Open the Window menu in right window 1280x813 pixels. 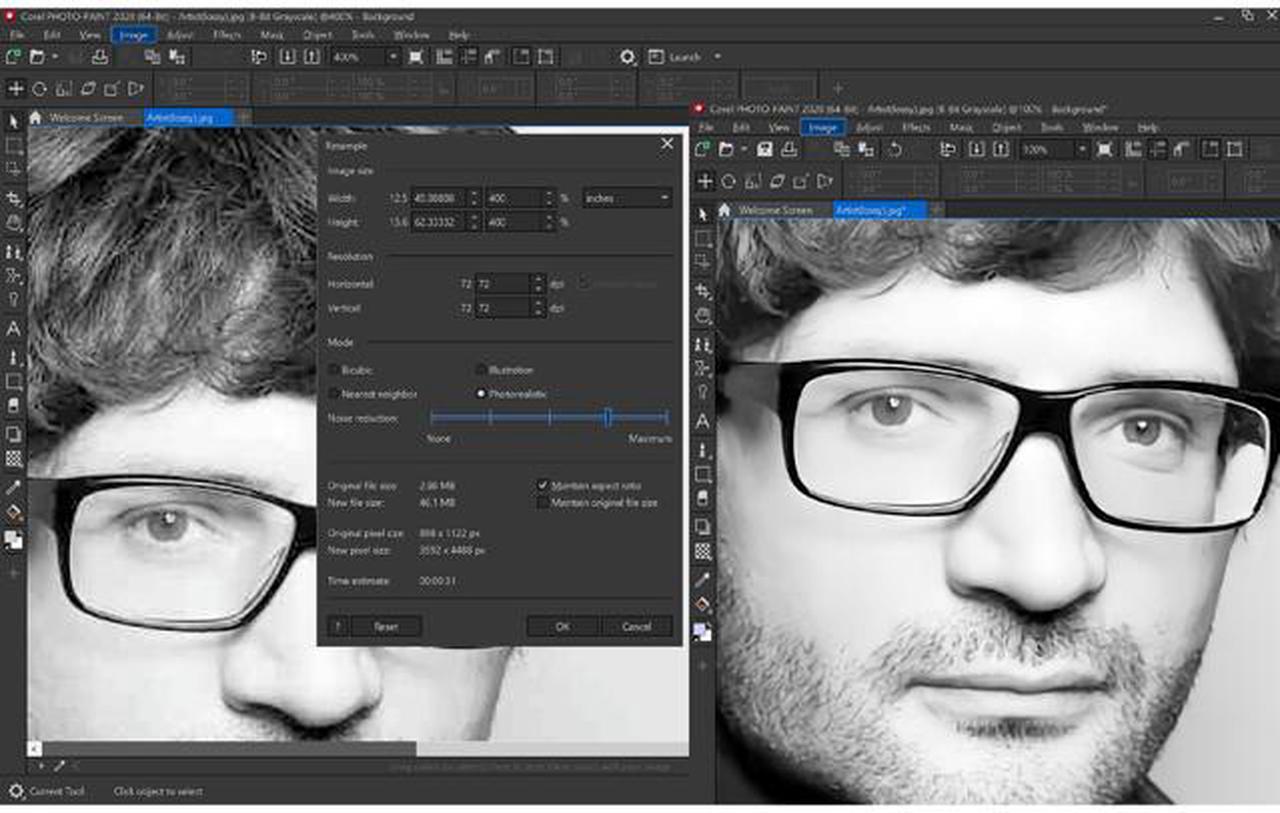point(1100,128)
